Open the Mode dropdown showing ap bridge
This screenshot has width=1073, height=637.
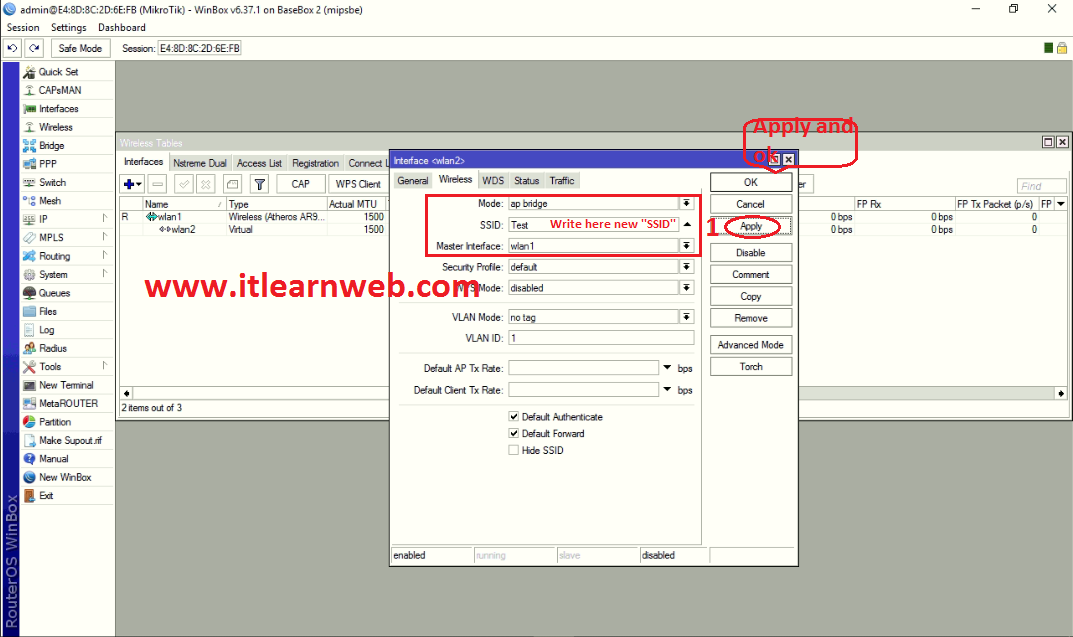(685, 203)
